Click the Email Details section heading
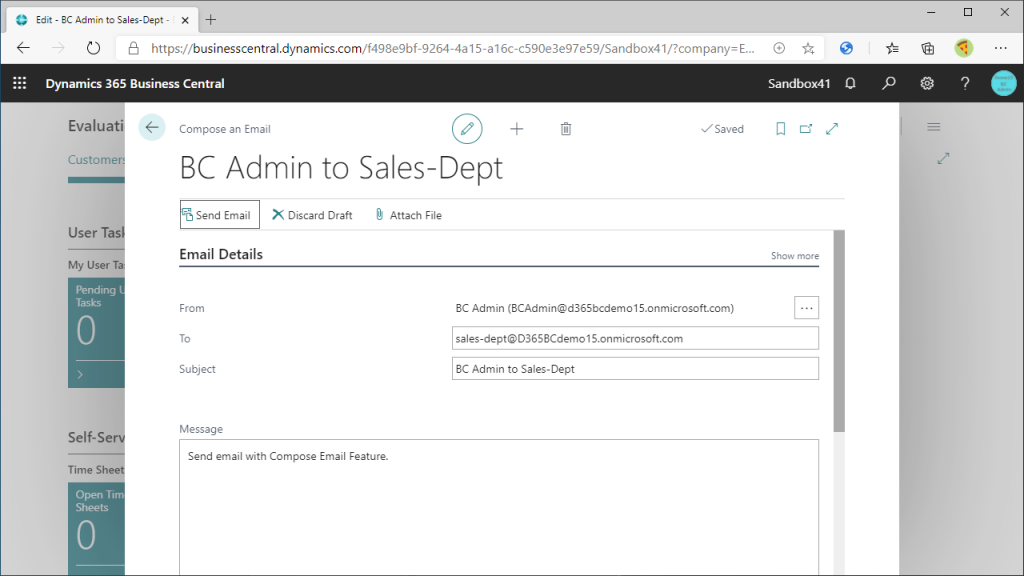The width and height of the screenshot is (1024, 576). tap(221, 254)
